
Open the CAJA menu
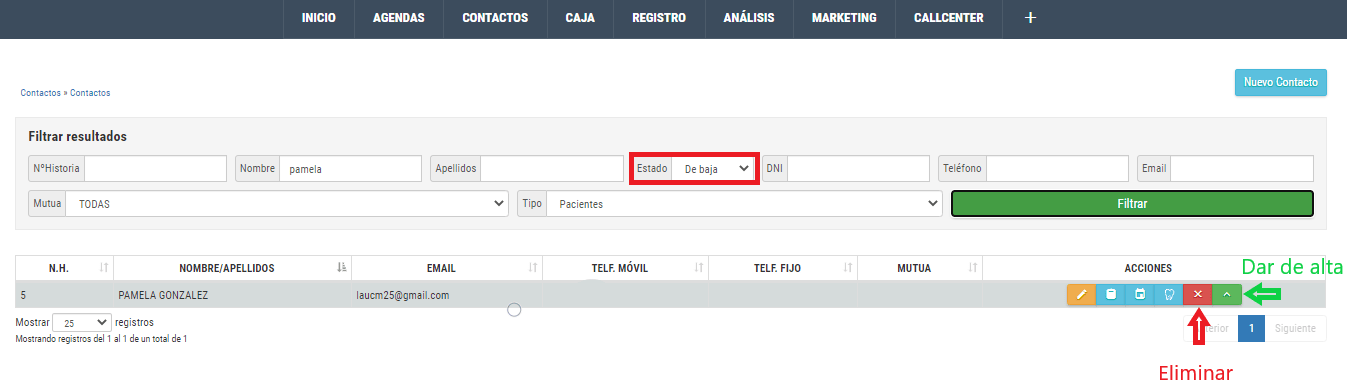(580, 18)
